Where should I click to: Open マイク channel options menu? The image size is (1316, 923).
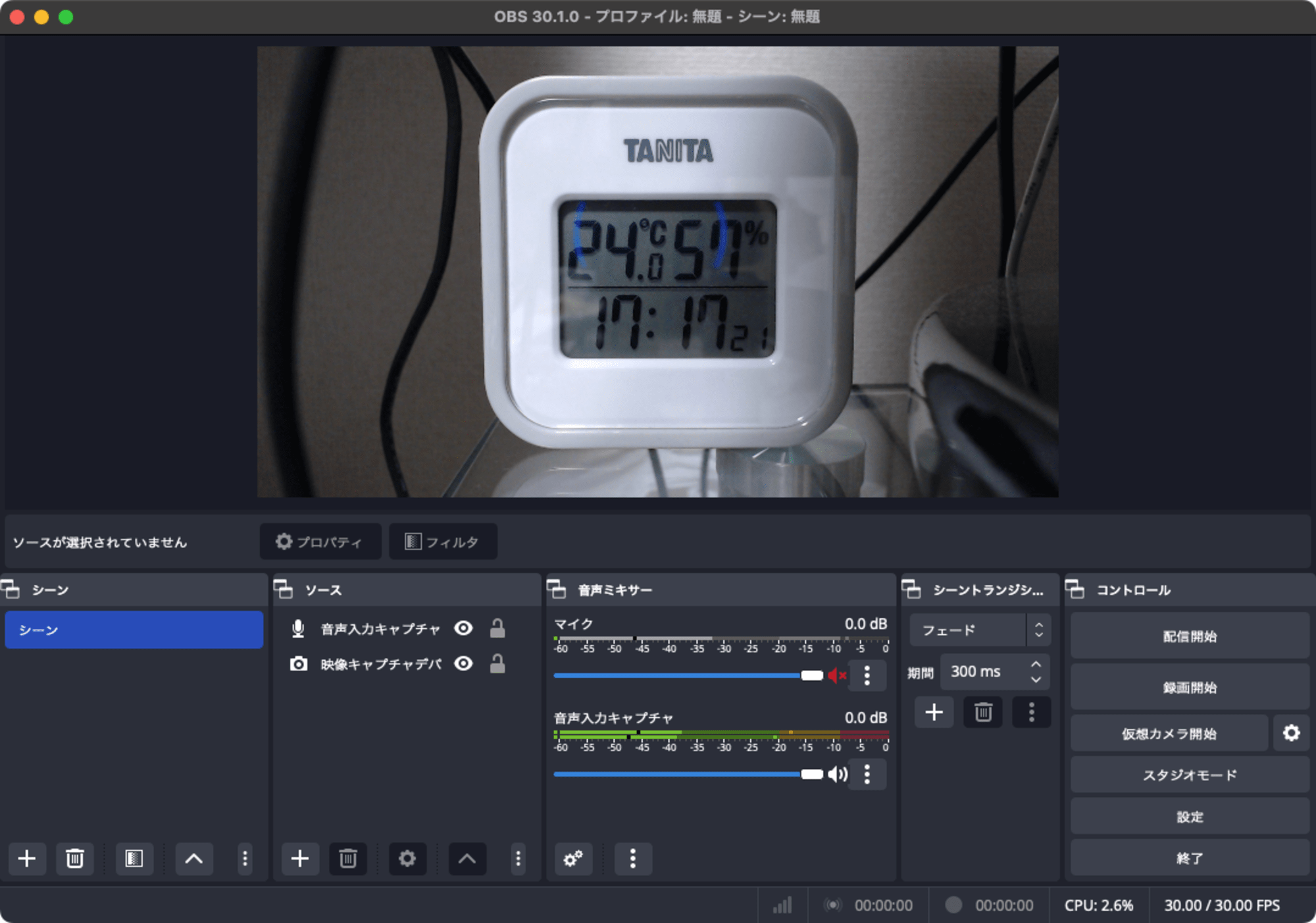[867, 676]
